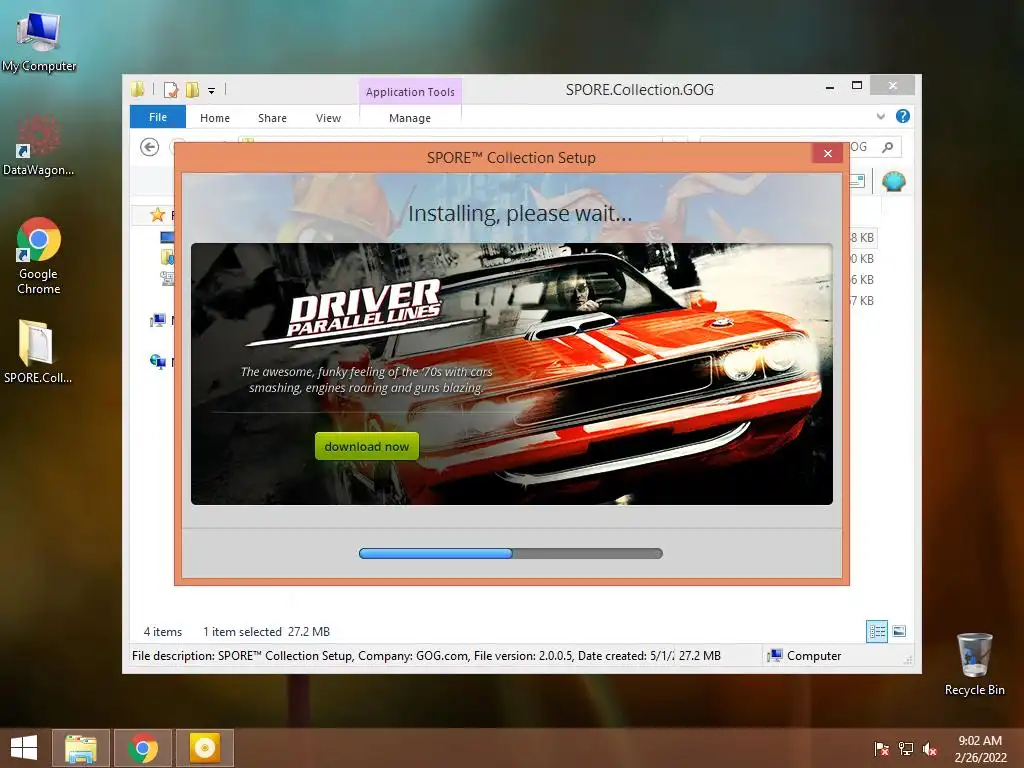The image size is (1024, 768).
Task: Click '1 item selected 27.2 MB' text
Action: click(x=266, y=632)
